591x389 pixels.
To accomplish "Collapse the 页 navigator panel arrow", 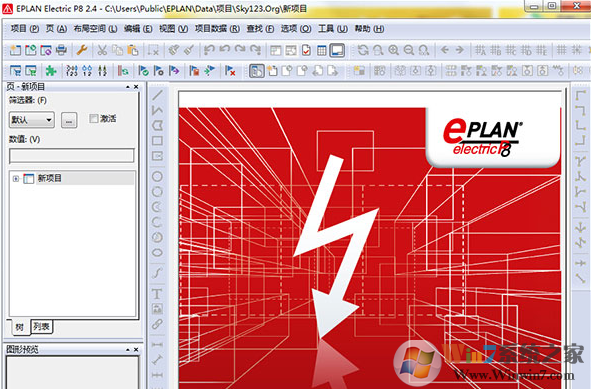I will click(x=128, y=87).
